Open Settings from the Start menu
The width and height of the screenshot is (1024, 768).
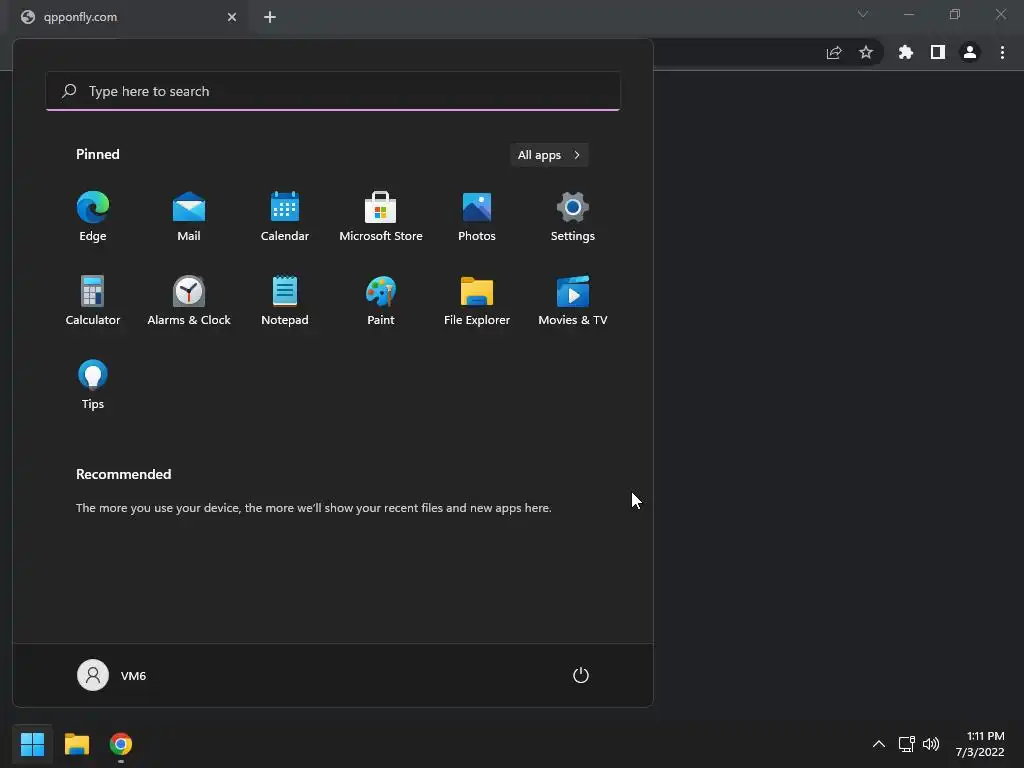[x=573, y=217]
